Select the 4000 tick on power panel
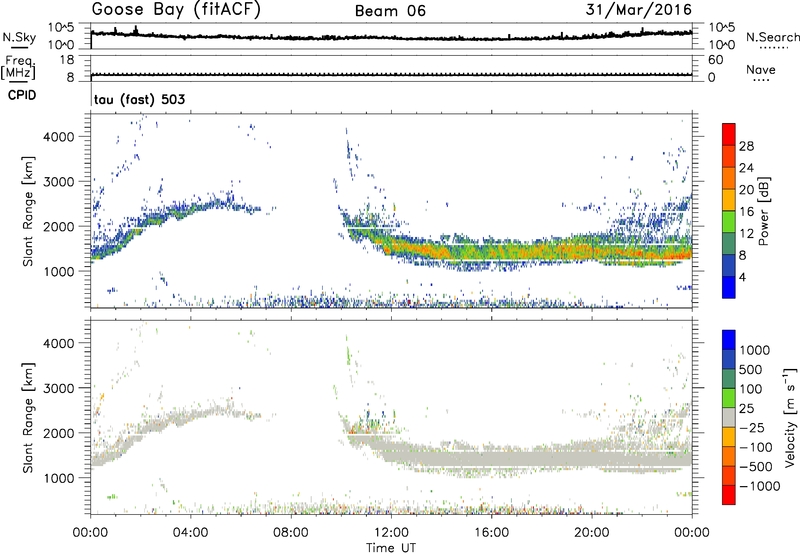800x554 pixels. click(61, 137)
